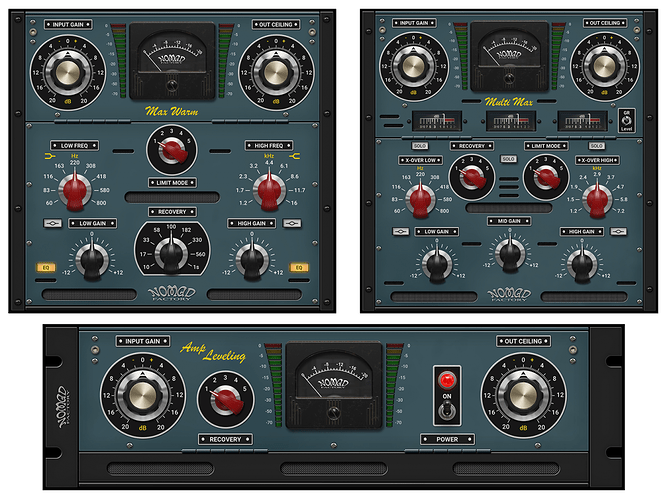The height and width of the screenshot is (500, 666).
Task: Click the left band meter in Multi Max
Action: (437, 121)
